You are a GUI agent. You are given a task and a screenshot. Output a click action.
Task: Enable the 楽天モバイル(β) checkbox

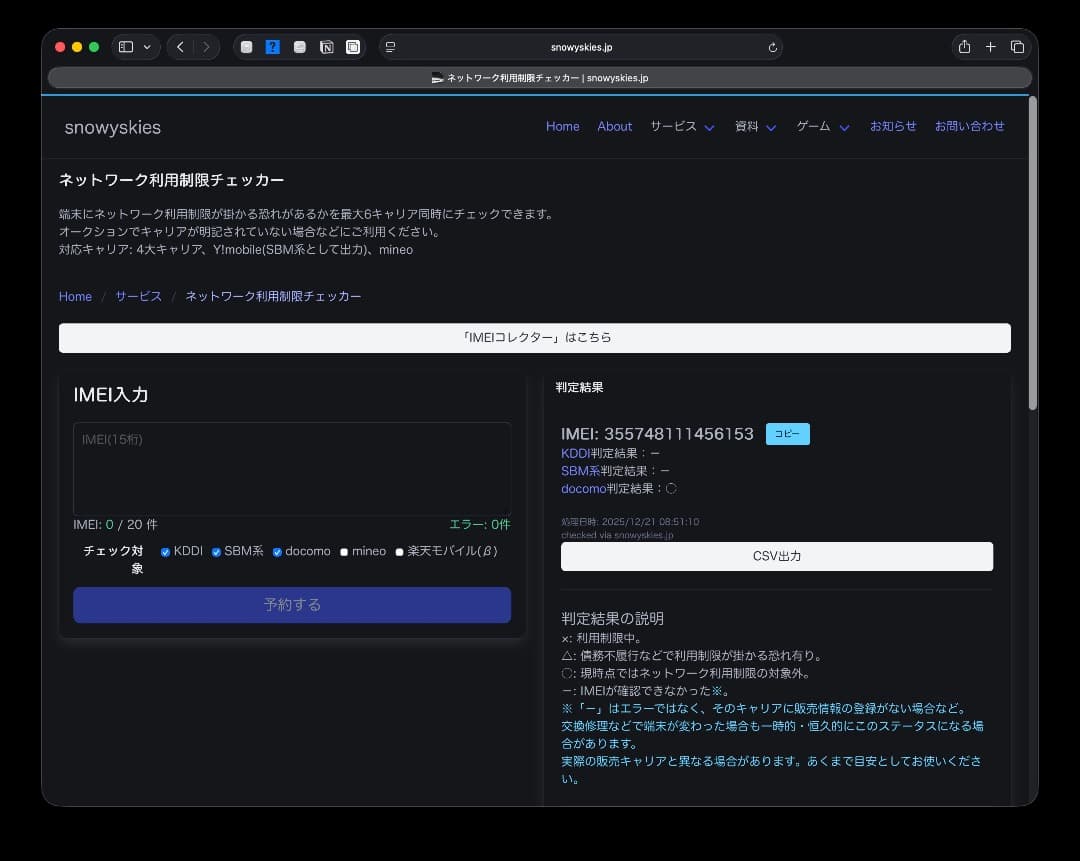point(399,551)
